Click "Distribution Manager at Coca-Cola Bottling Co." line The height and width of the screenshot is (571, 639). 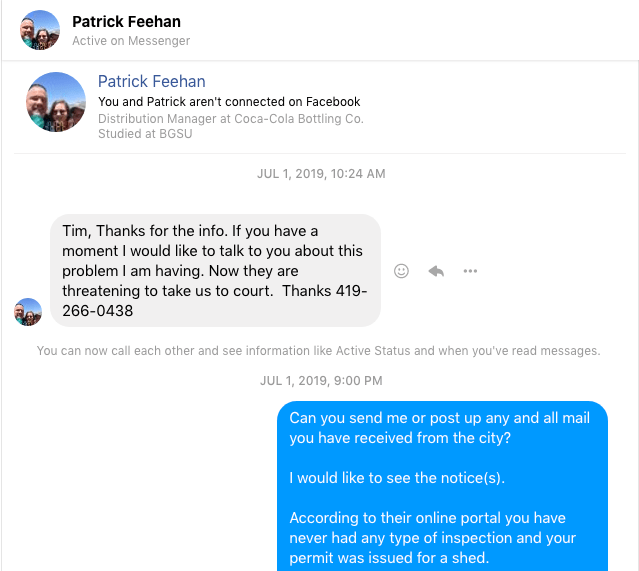click(x=231, y=119)
